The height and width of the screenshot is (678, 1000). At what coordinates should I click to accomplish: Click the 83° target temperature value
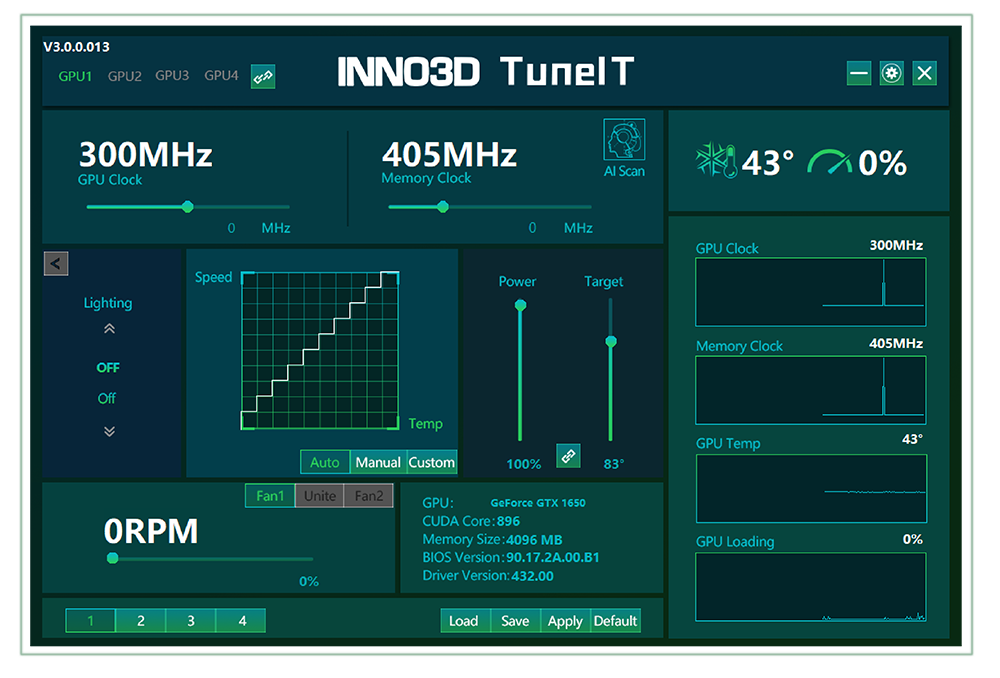click(x=614, y=464)
